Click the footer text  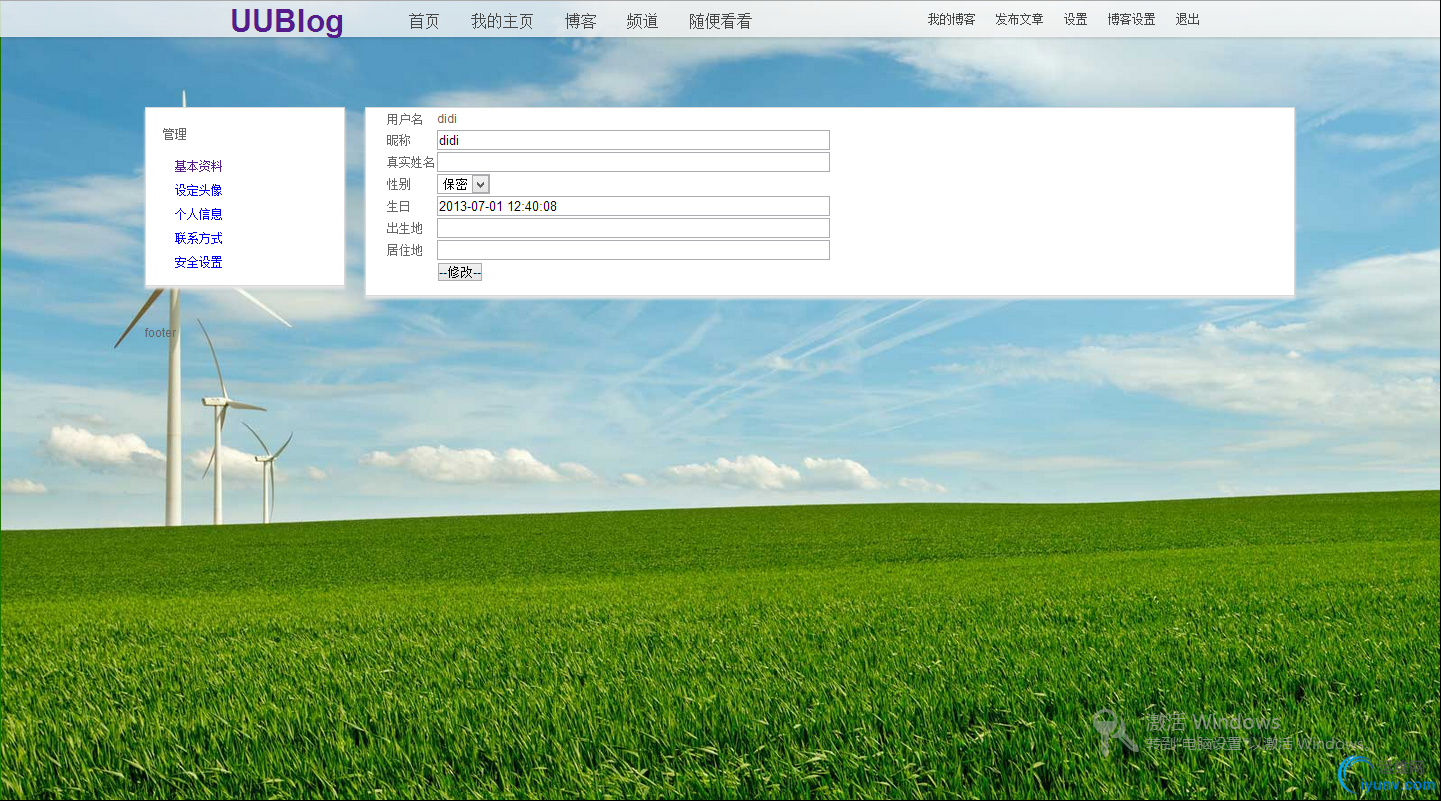coord(160,333)
